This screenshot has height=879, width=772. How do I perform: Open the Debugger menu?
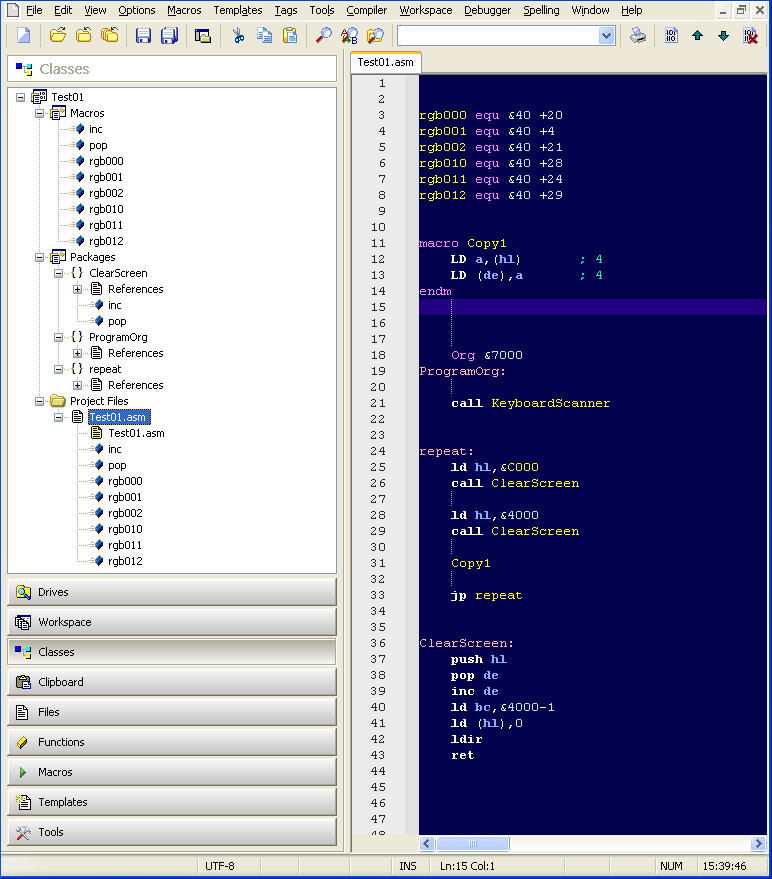point(487,10)
